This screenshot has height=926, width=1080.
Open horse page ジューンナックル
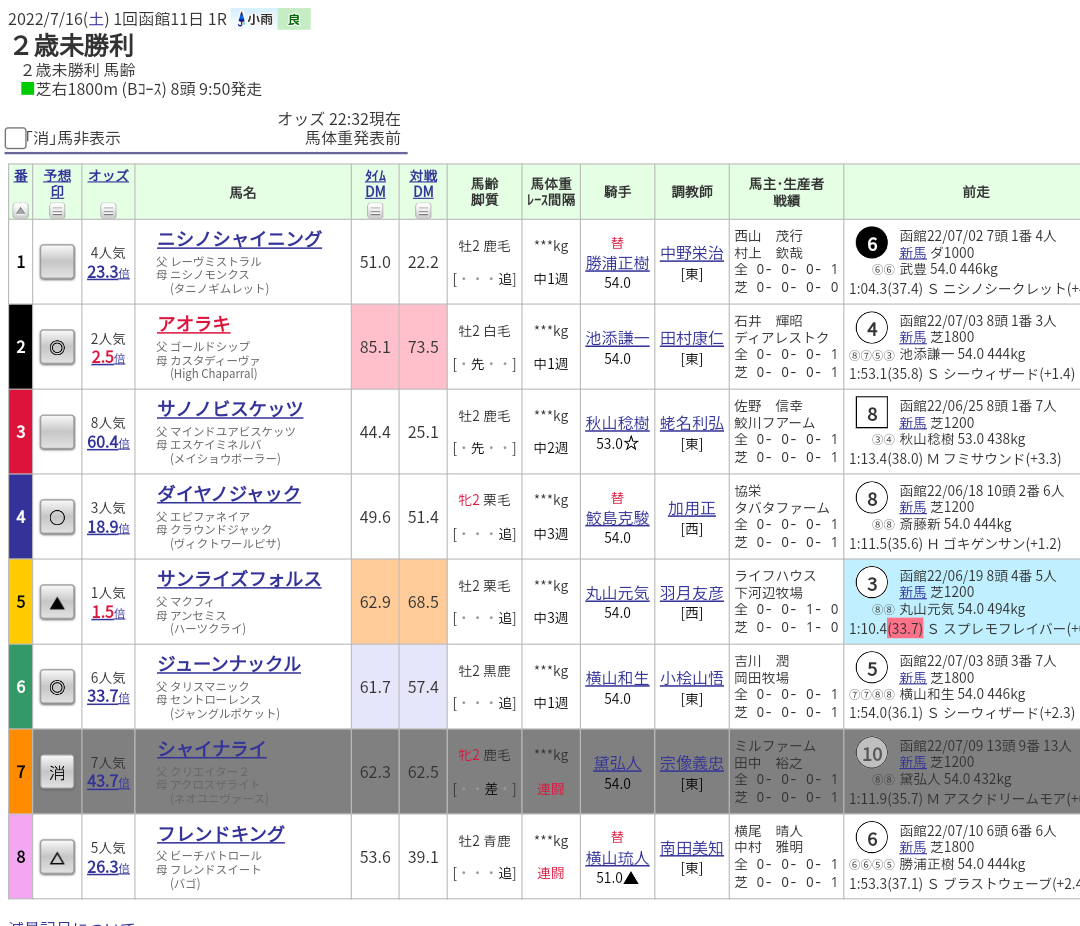click(x=229, y=663)
